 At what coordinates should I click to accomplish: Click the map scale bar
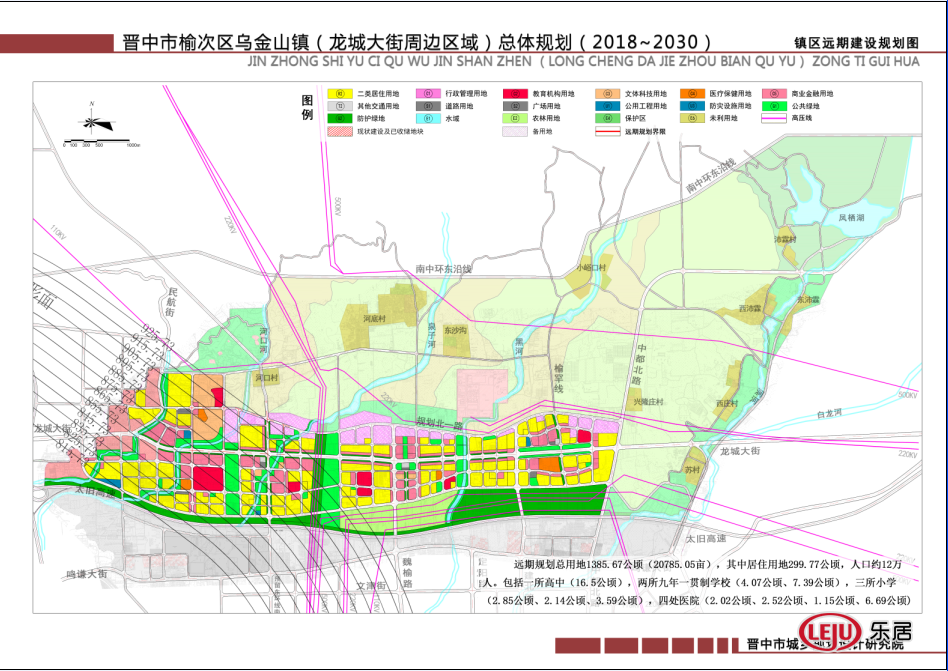(100, 143)
